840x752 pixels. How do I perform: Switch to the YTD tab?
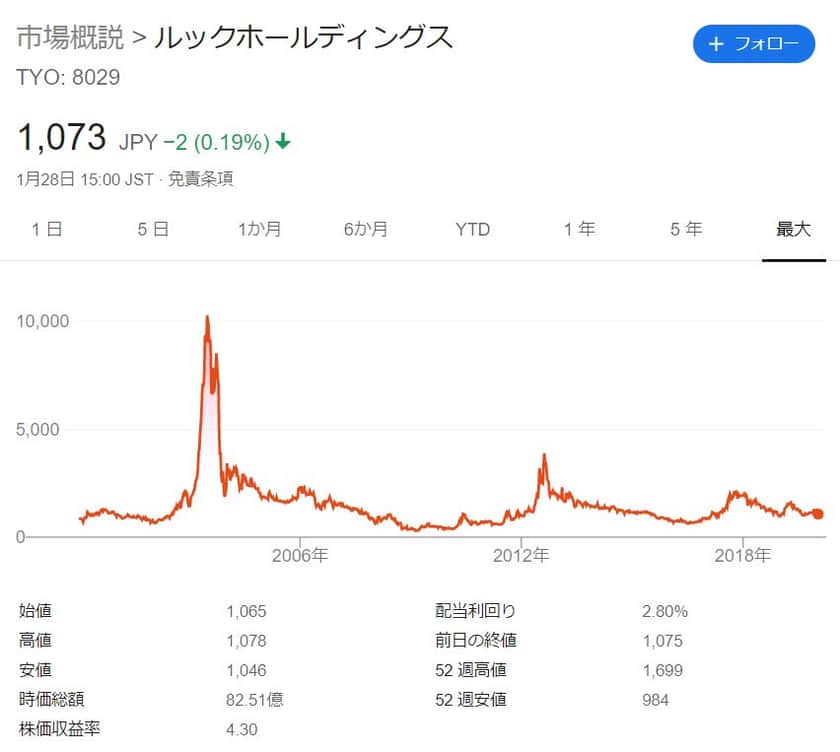click(x=473, y=229)
